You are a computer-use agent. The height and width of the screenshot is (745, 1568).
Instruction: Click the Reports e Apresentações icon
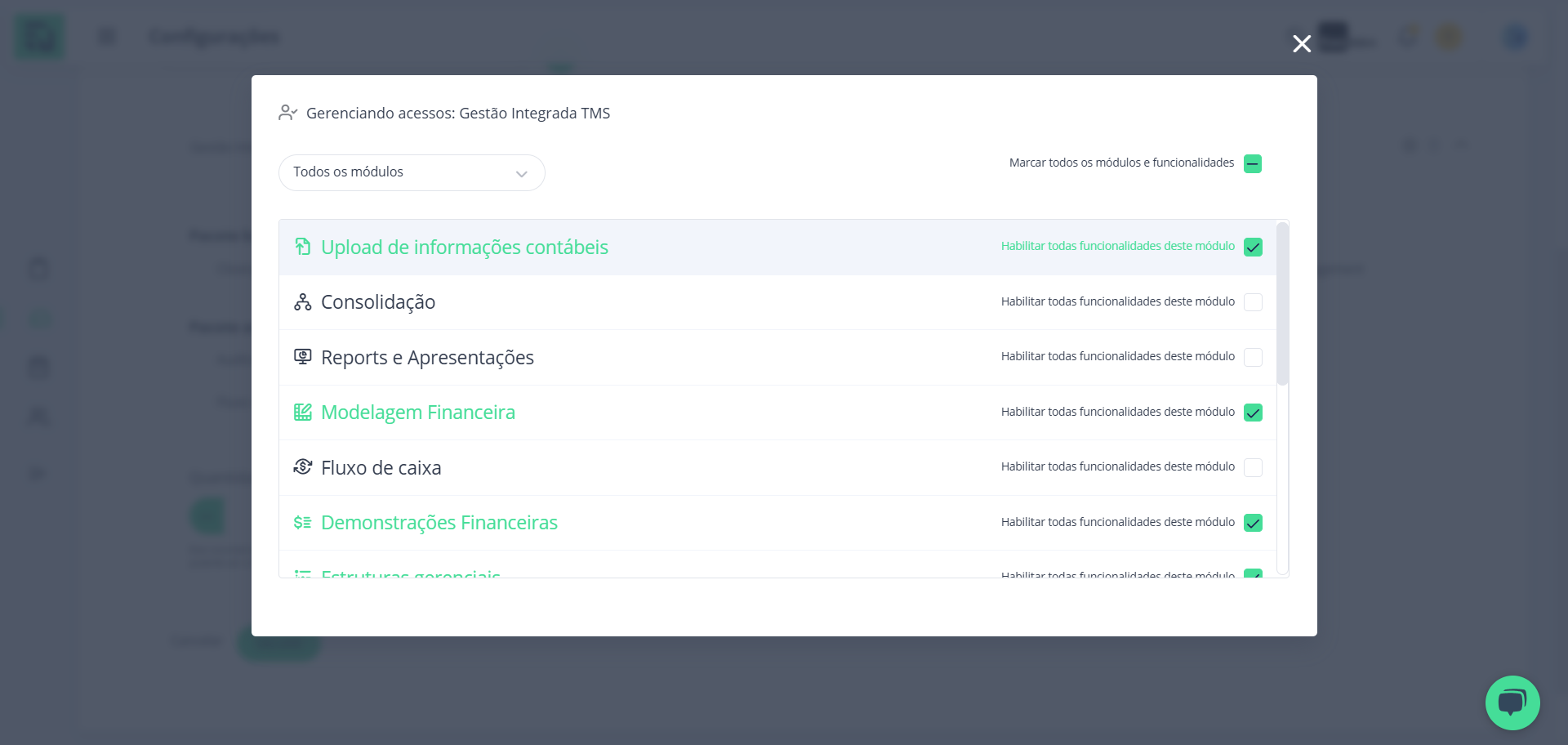pos(302,357)
